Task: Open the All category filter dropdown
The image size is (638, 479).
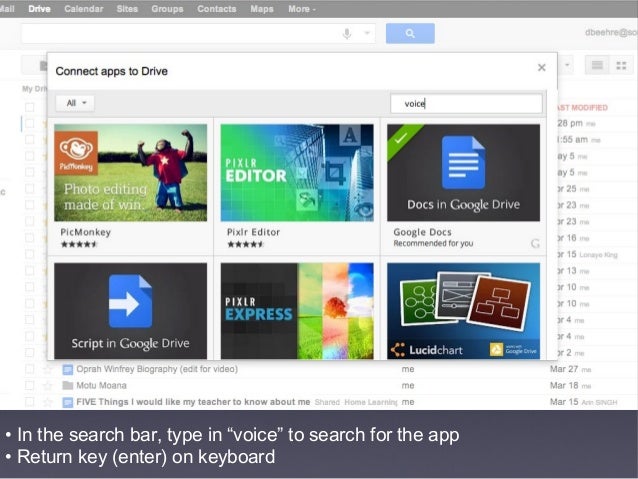Action: pos(76,103)
